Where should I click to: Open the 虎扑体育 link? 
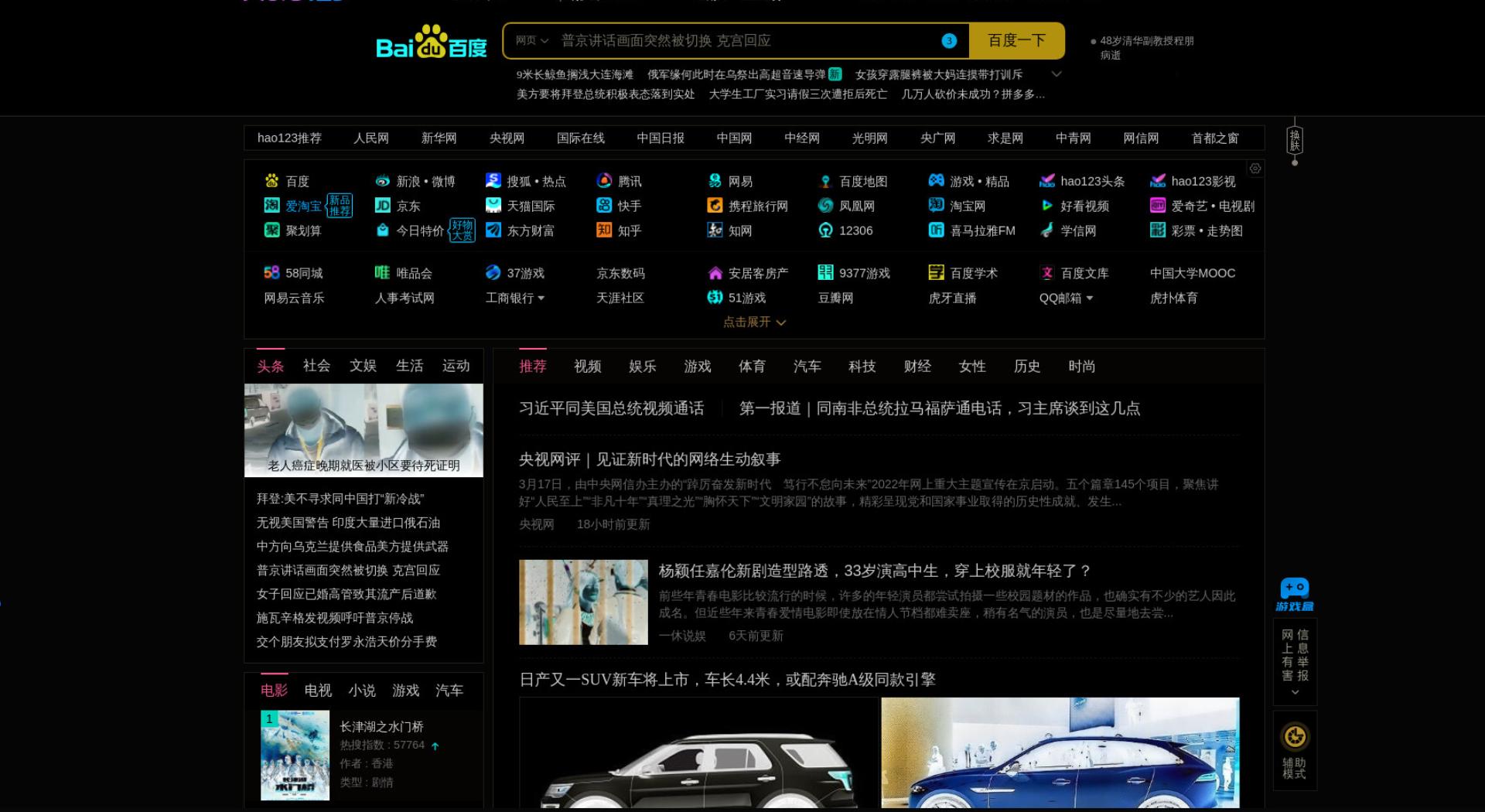(x=1173, y=298)
